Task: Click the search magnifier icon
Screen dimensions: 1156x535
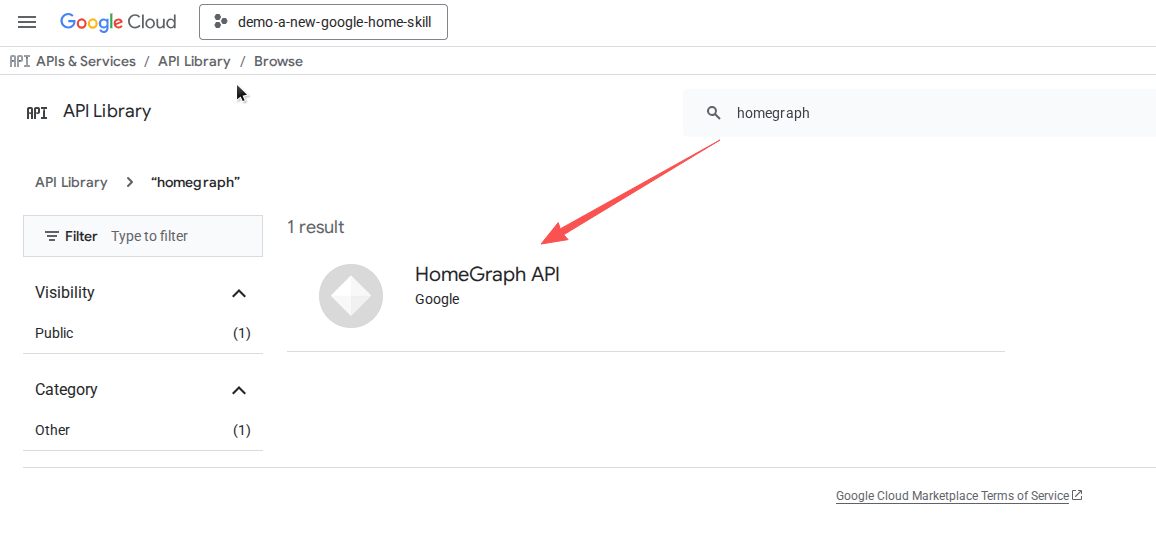Action: point(713,113)
